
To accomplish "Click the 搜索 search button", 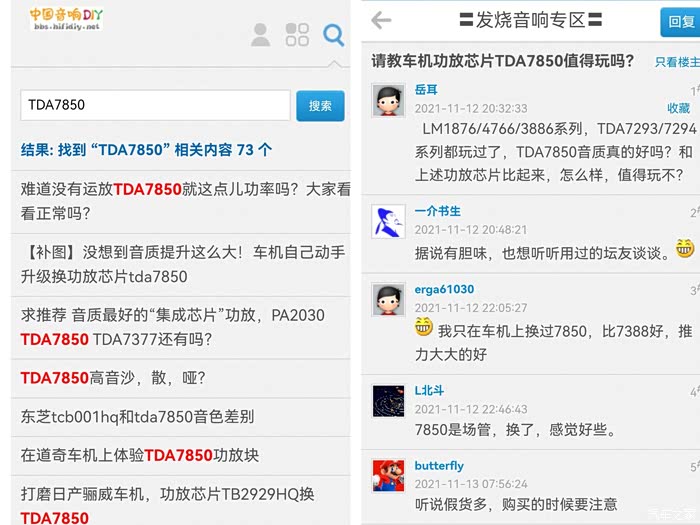I will pos(320,106).
